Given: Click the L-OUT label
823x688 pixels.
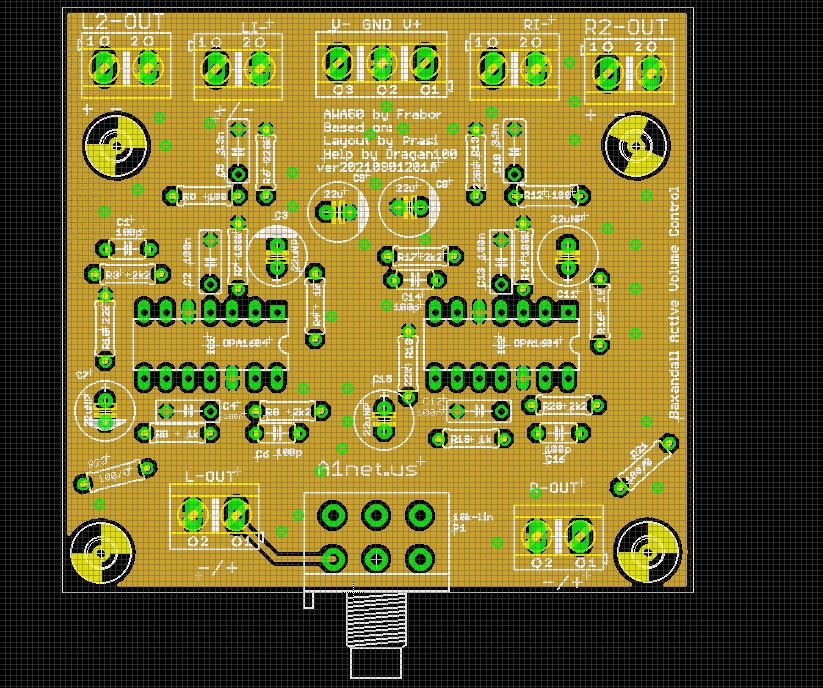Looking at the screenshot, I should [x=210, y=477].
